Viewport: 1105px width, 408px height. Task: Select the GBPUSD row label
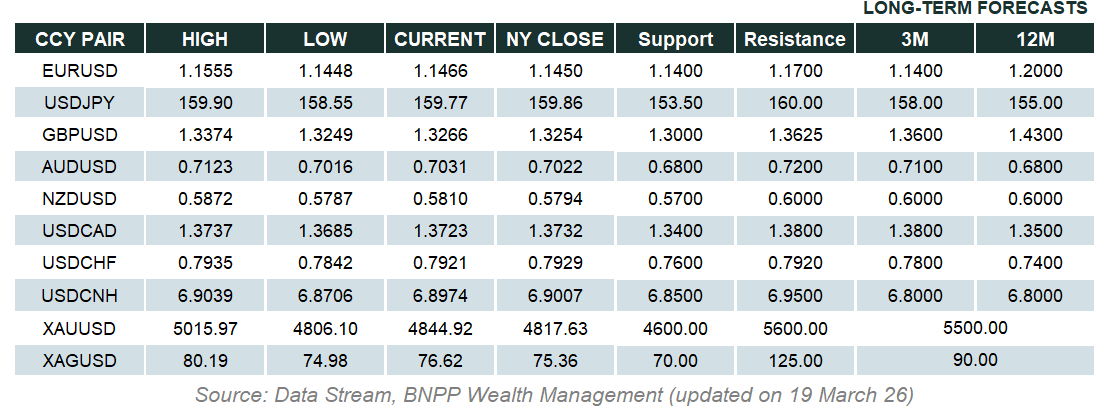click(79, 135)
